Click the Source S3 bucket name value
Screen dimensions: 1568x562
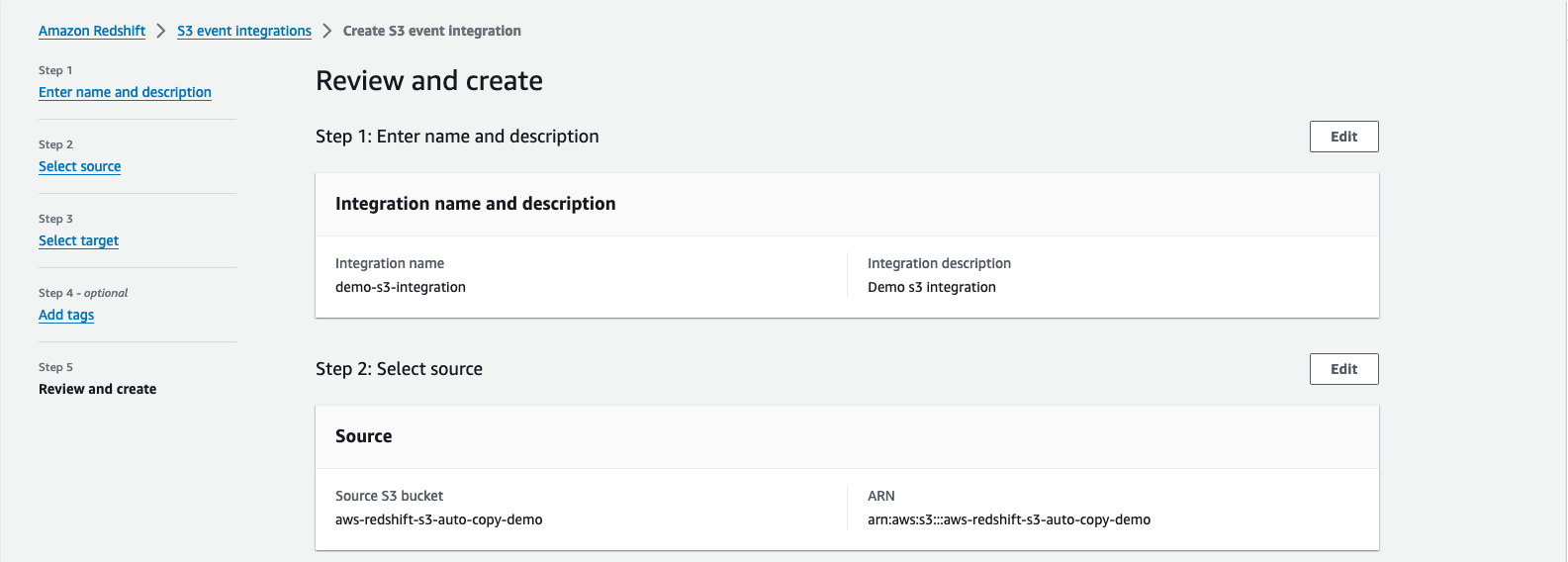438,519
